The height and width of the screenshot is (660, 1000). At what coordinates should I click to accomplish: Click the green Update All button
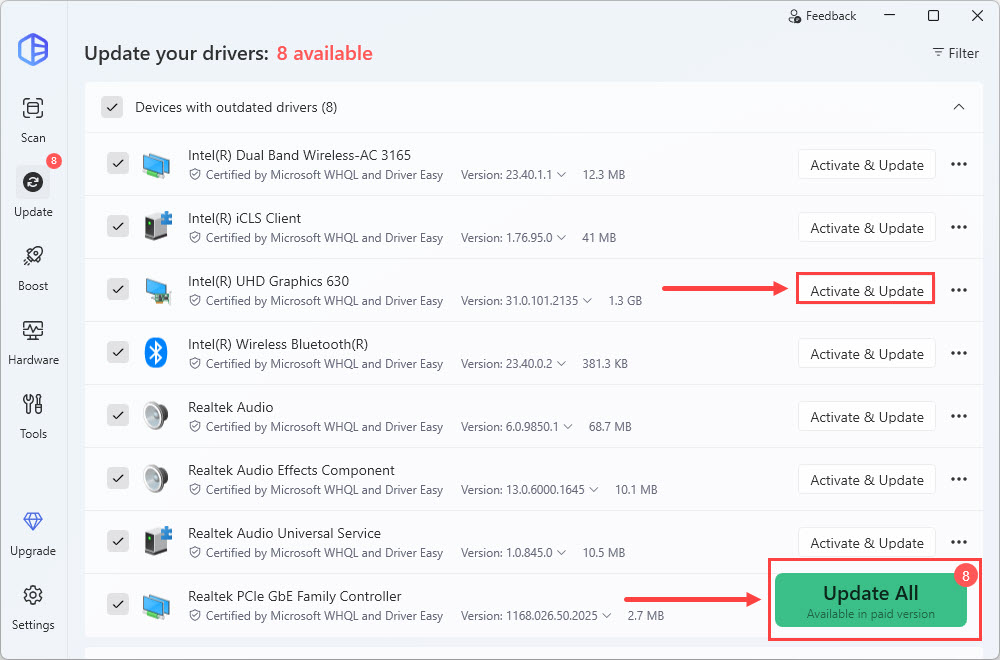870,599
